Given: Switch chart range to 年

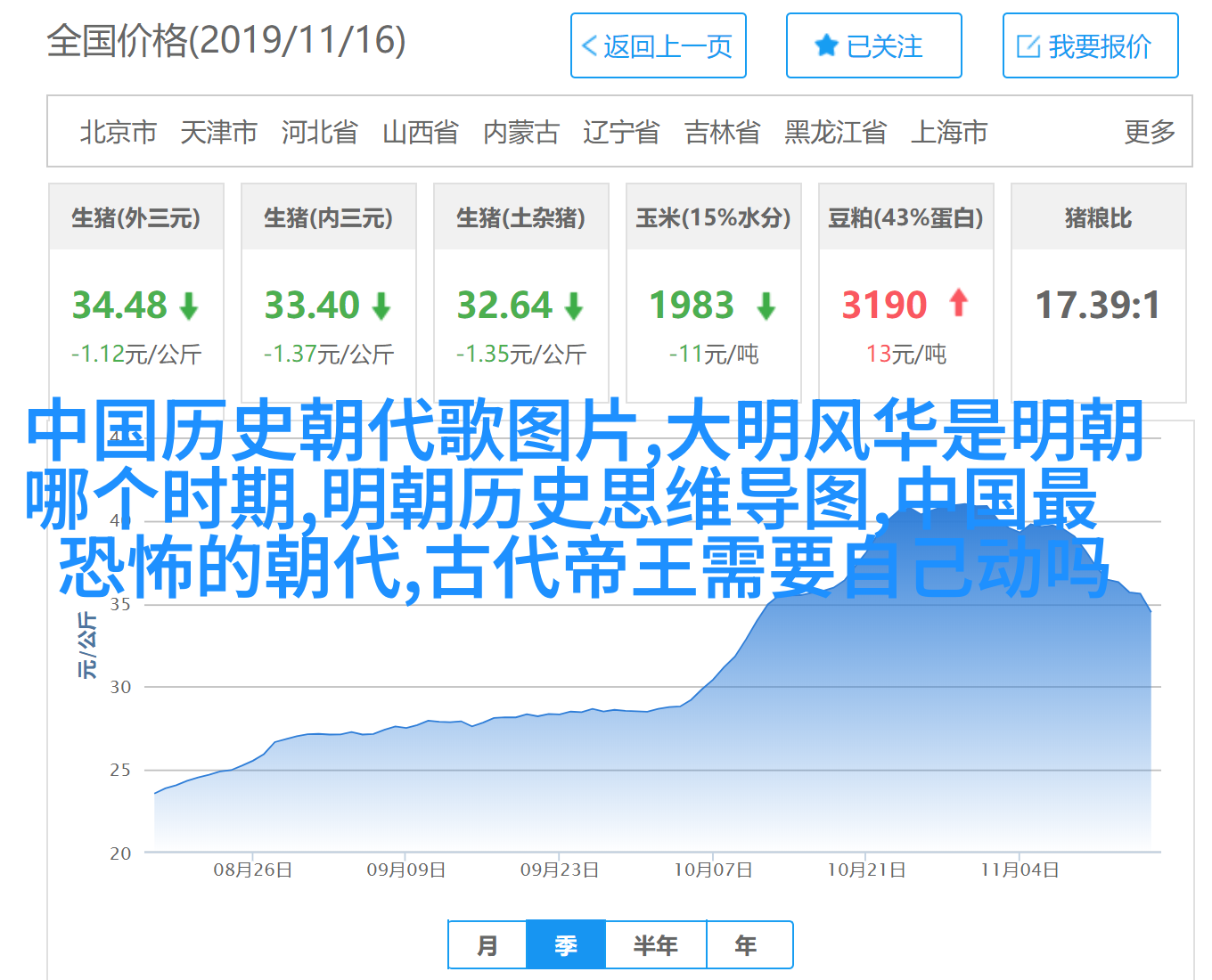Looking at the screenshot, I should tap(749, 944).
